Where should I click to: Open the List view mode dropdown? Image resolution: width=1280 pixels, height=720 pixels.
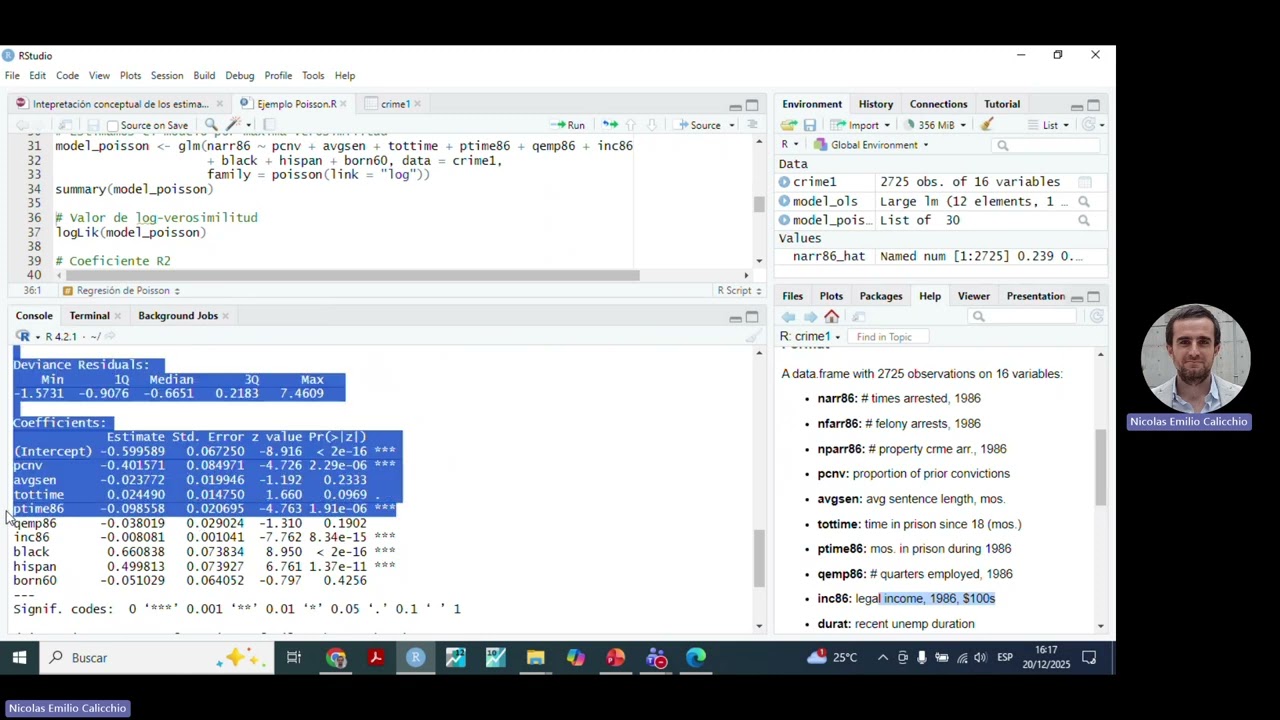[1050, 125]
